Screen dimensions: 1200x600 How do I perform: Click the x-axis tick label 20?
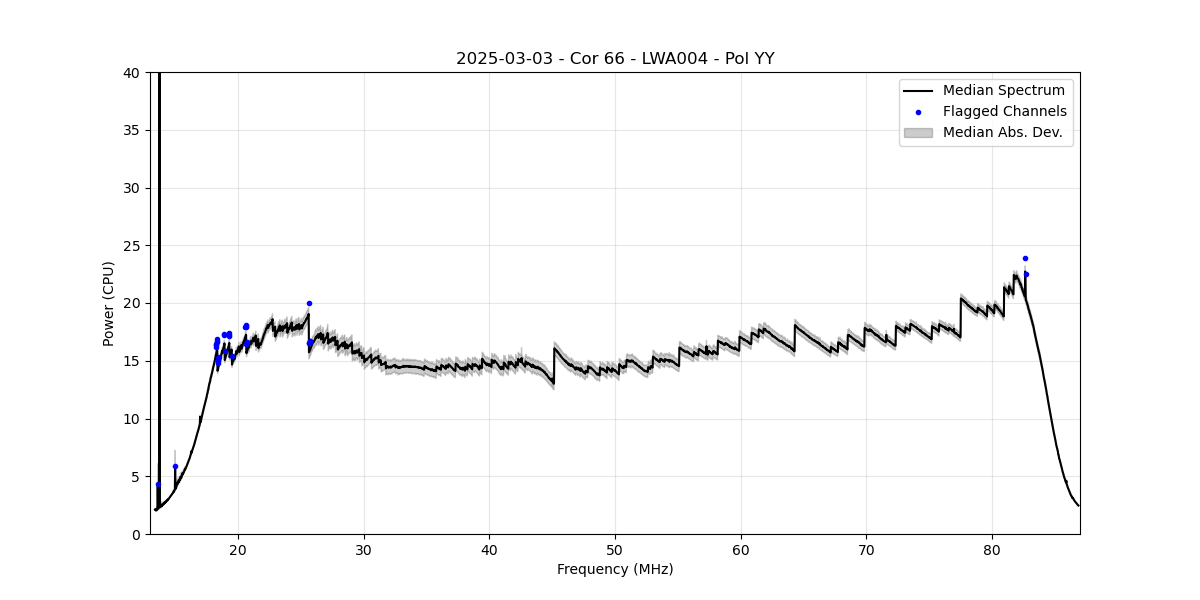[238, 549]
